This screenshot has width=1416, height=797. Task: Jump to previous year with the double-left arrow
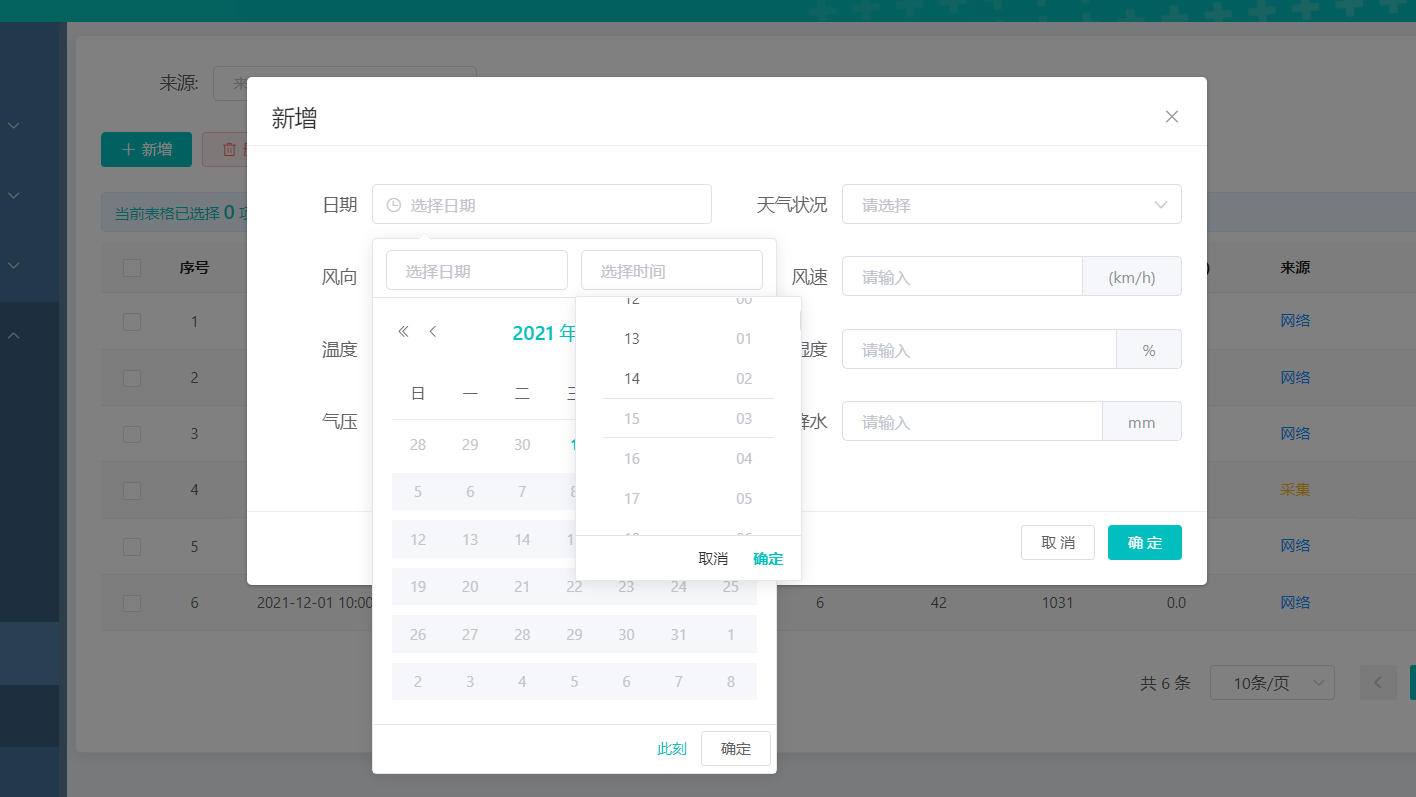(403, 331)
